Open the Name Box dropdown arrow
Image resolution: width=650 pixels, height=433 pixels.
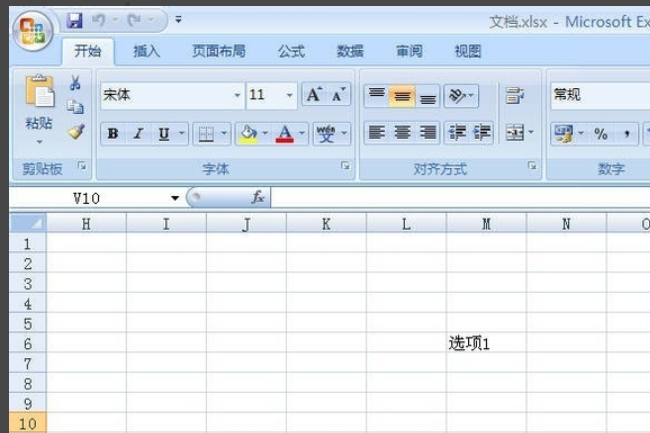click(175, 198)
